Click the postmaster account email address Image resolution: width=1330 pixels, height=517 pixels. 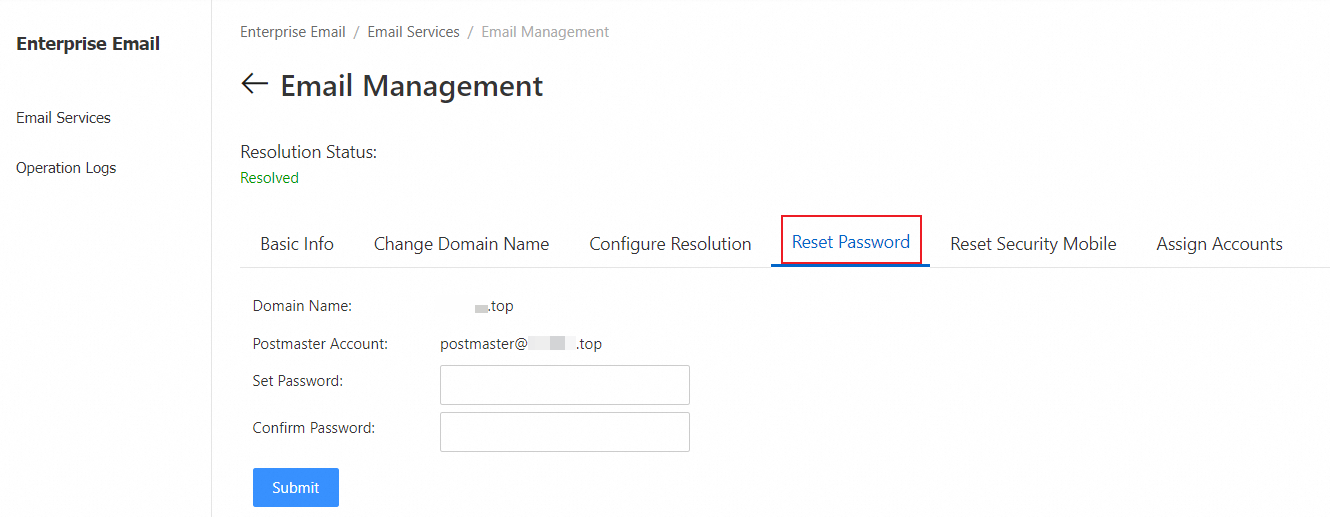pyautogui.click(x=521, y=343)
